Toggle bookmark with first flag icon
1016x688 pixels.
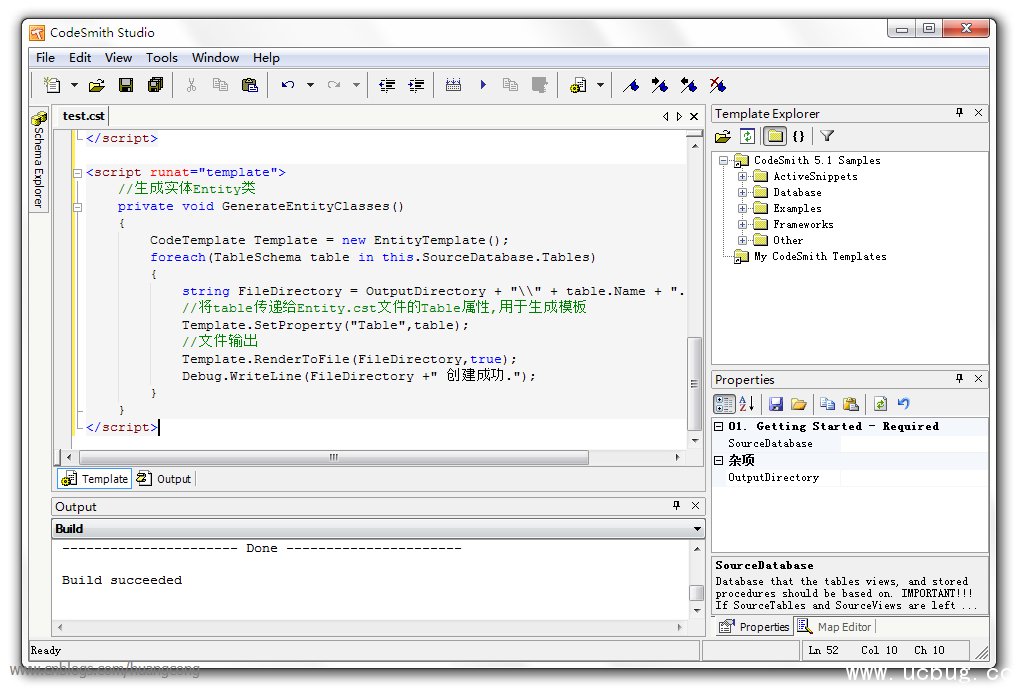tap(630, 85)
